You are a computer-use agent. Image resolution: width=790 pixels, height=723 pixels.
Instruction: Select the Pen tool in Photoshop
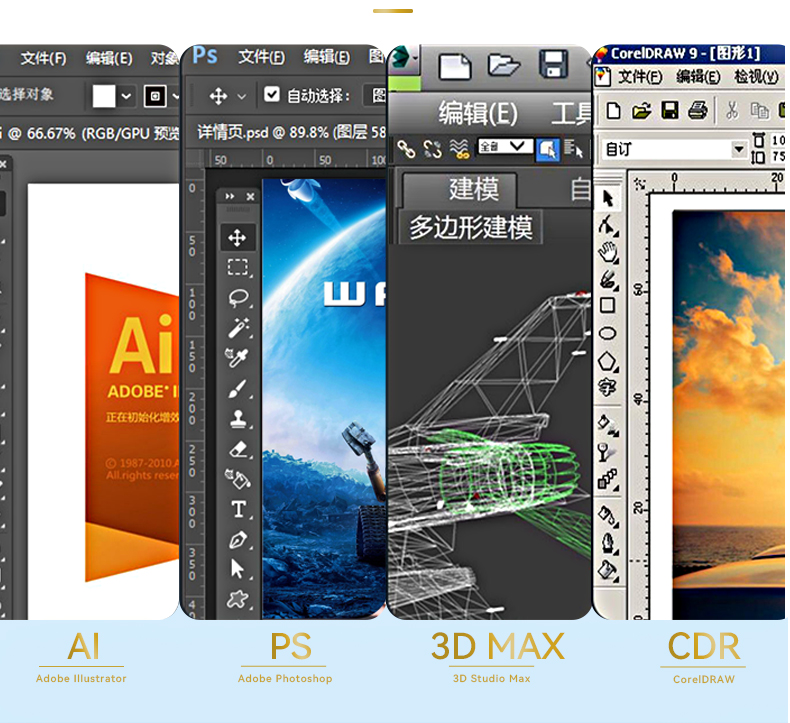click(238, 540)
